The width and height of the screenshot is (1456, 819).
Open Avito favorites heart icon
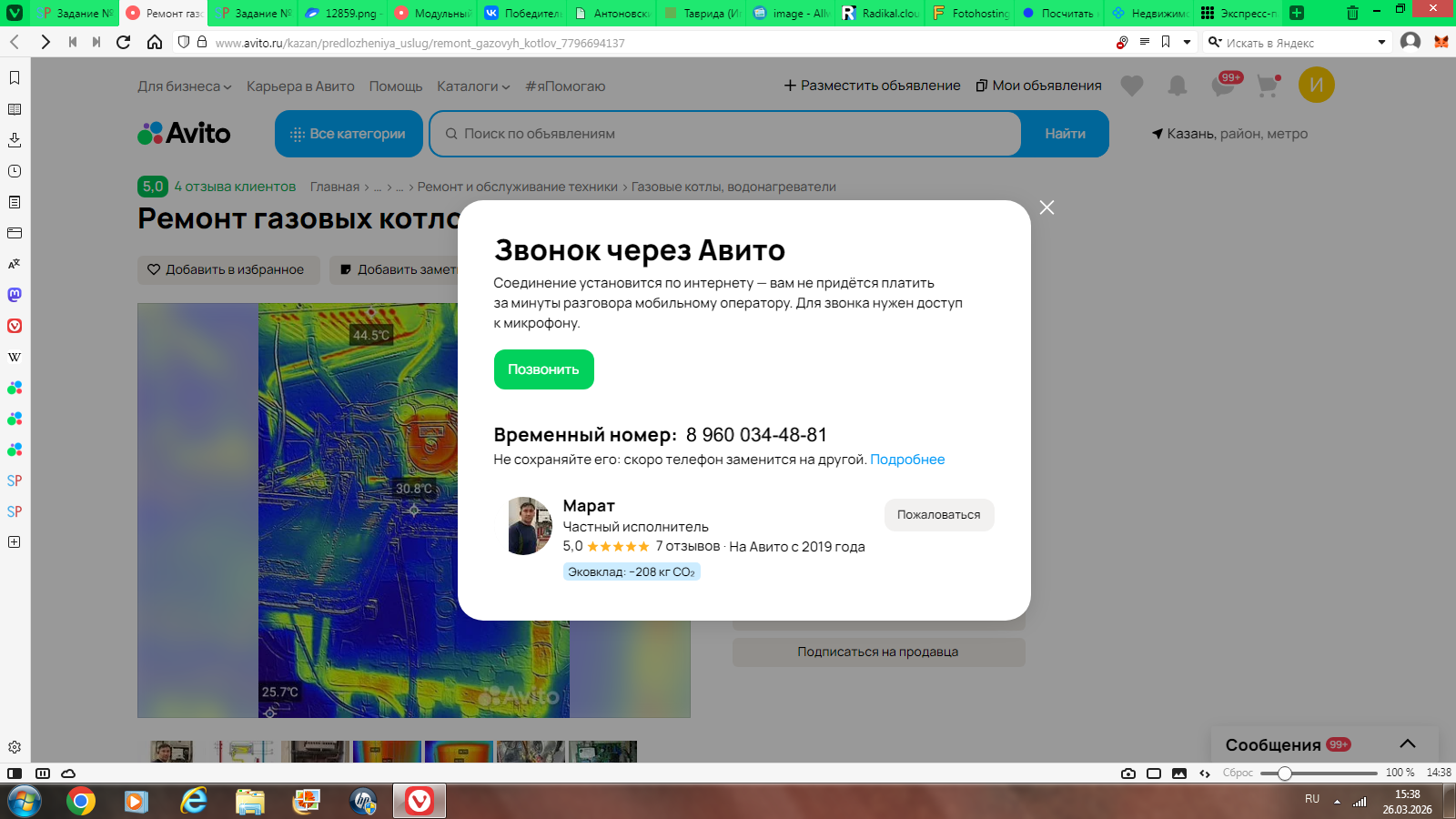click(x=1132, y=86)
